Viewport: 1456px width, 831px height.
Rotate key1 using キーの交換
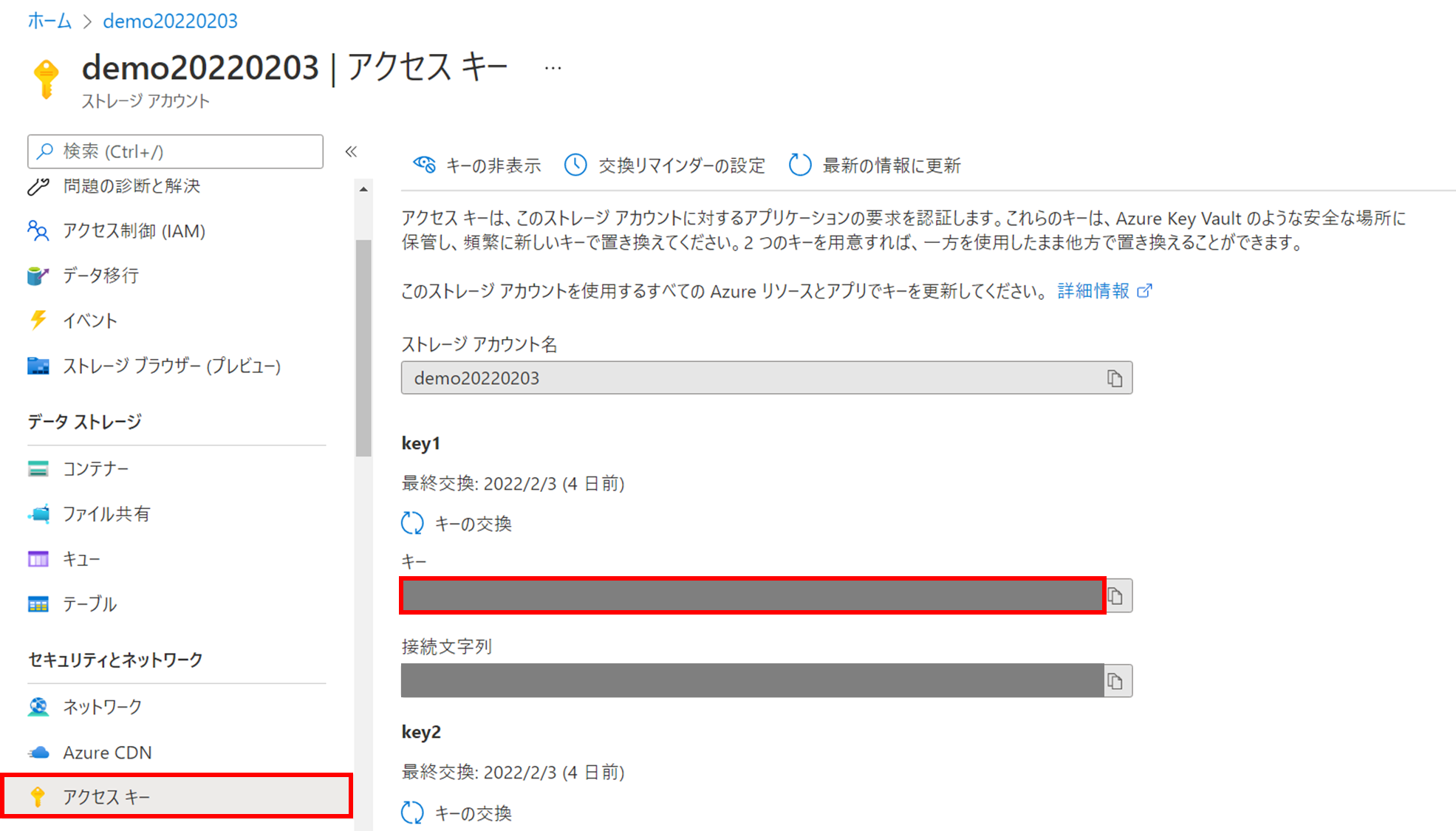coord(474,523)
